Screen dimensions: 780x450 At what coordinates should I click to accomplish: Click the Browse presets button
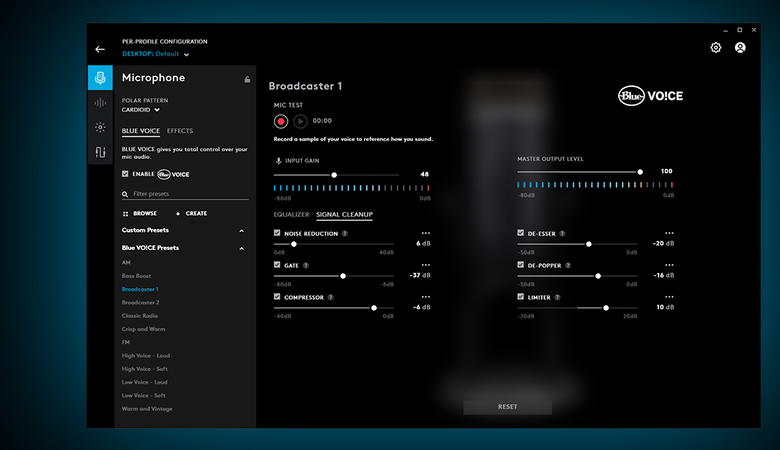point(140,213)
